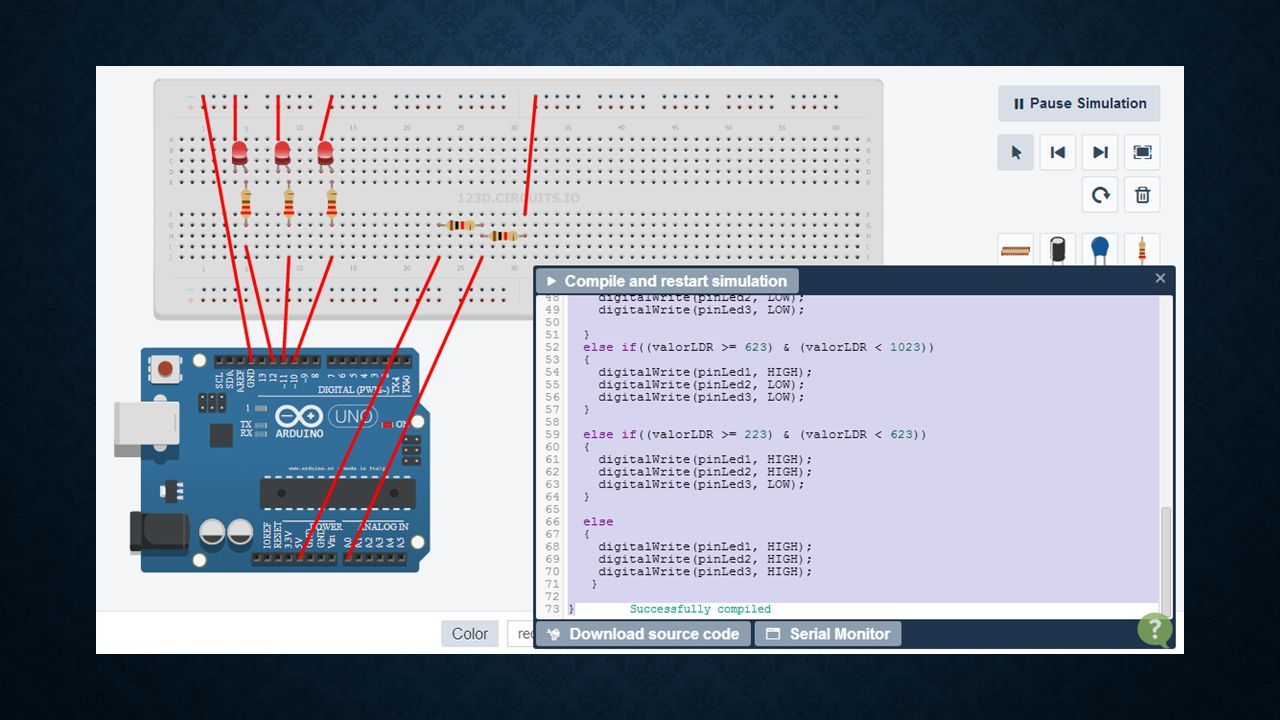Screen dimensions: 1280x720
Task: Pick the blue ceramic capacitor component
Action: point(1100,250)
